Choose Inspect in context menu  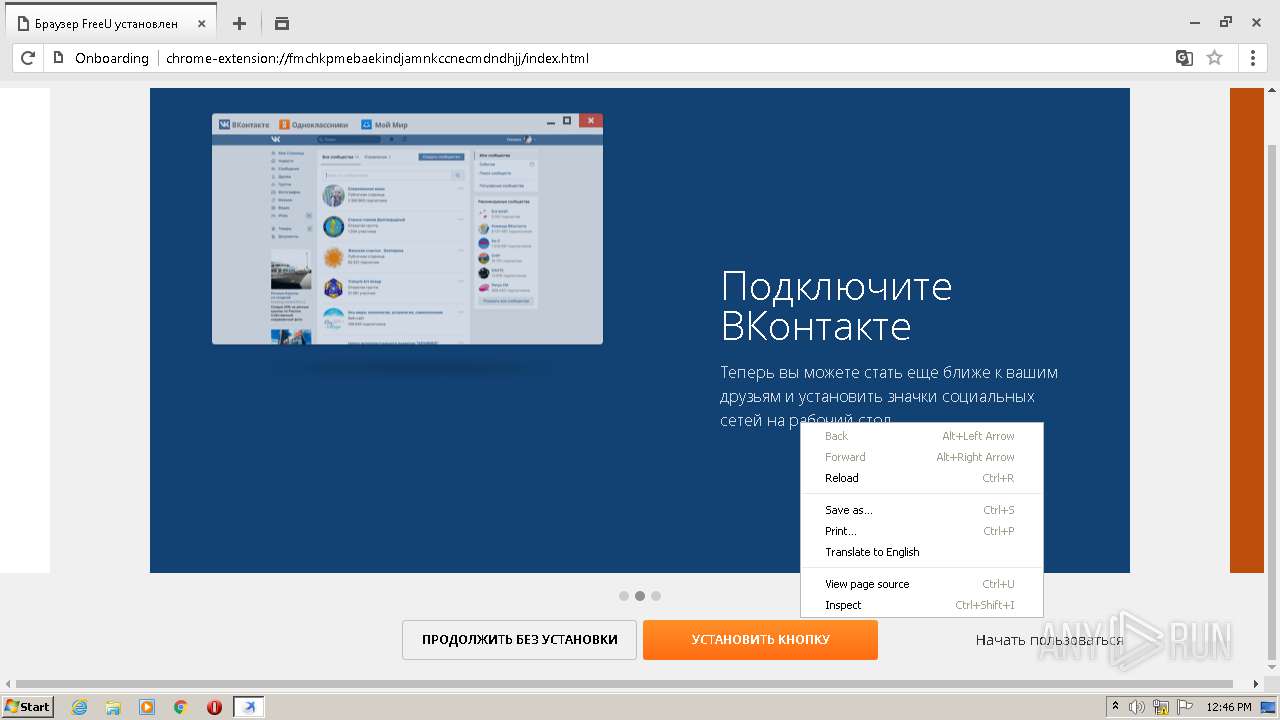[922, 605]
